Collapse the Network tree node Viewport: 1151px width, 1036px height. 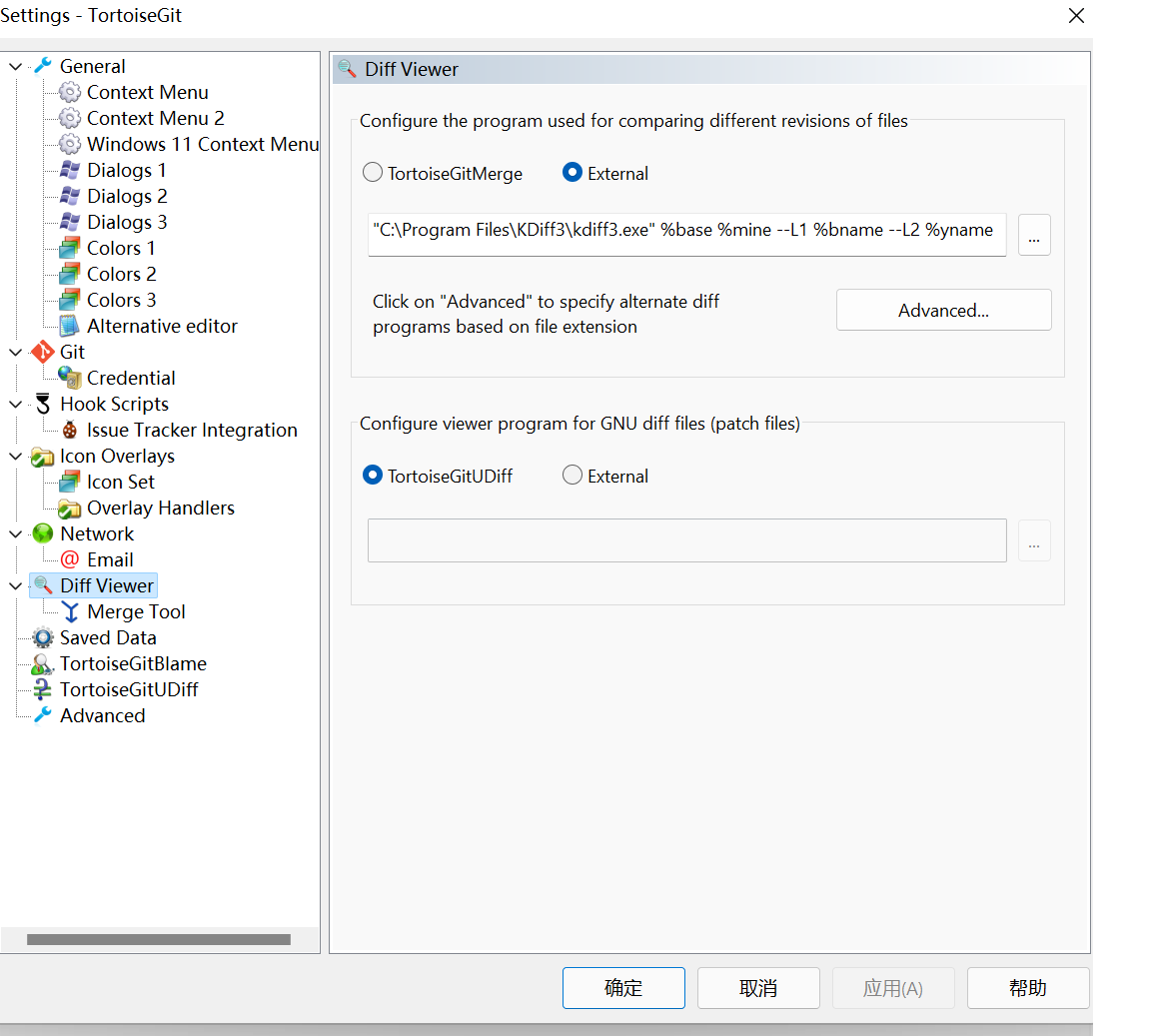(15, 533)
